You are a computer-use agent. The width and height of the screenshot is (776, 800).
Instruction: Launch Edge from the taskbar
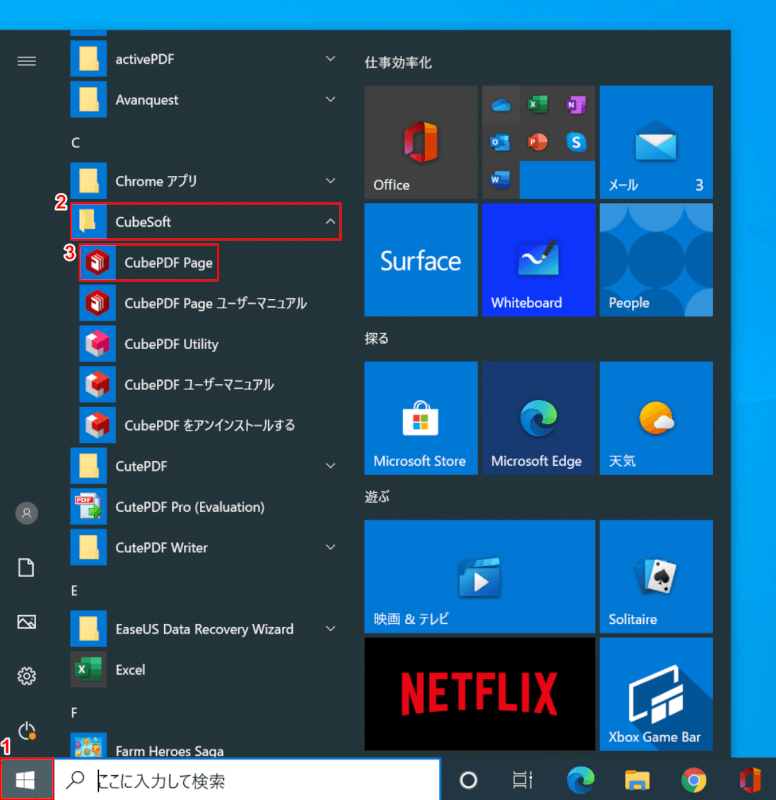point(580,780)
